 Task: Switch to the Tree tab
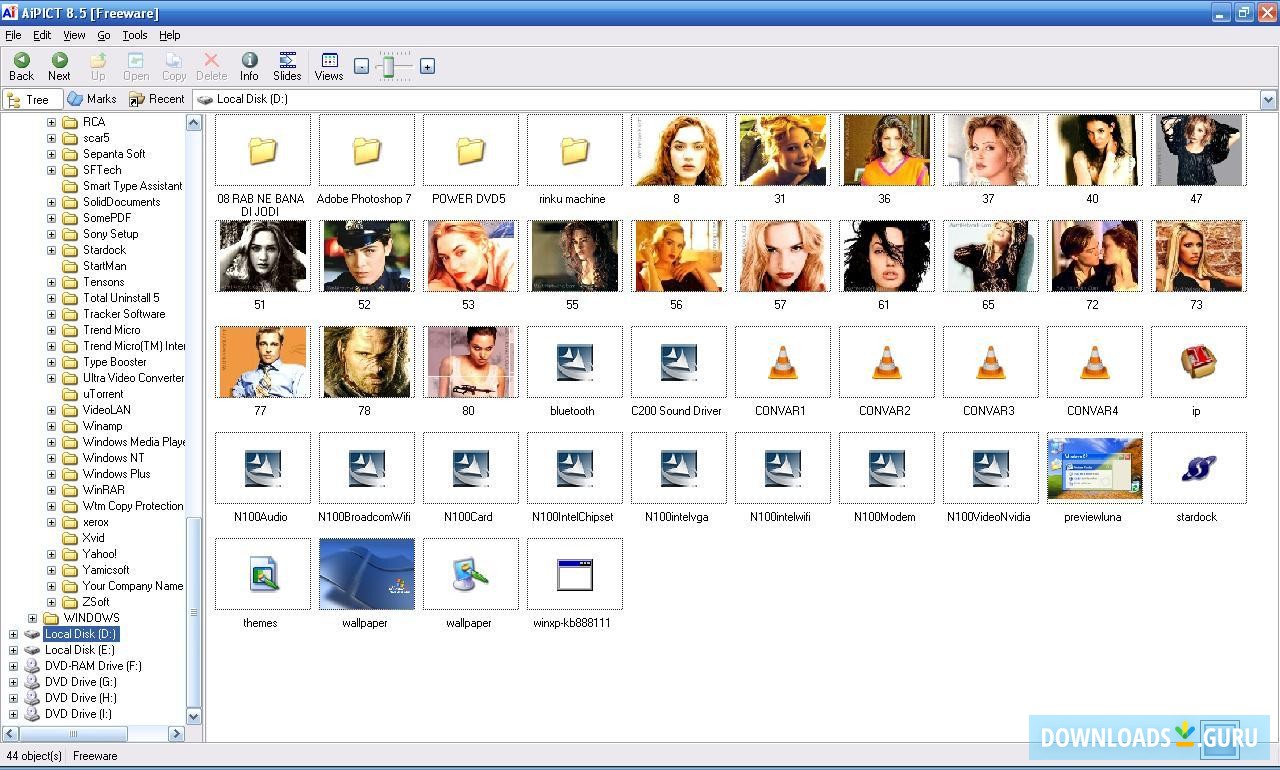pos(33,99)
